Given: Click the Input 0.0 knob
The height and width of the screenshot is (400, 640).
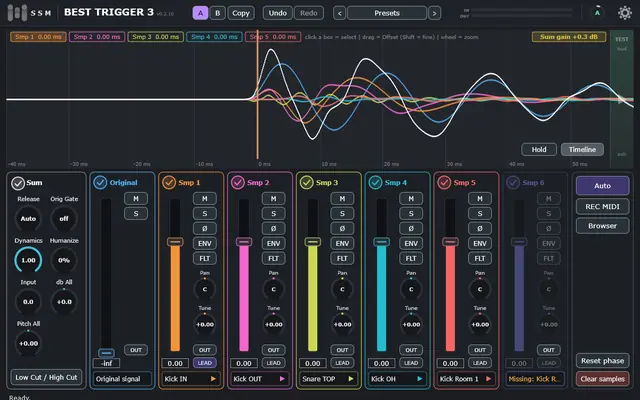Looking at the screenshot, I should coord(28,302).
